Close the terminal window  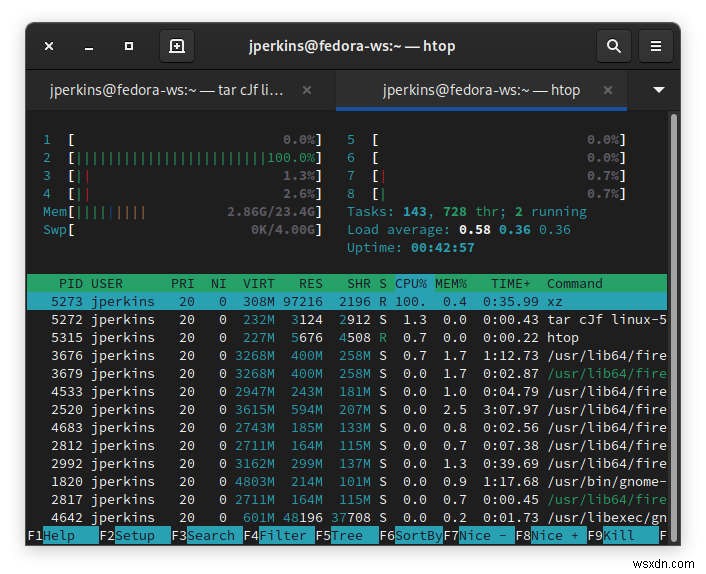[49, 46]
